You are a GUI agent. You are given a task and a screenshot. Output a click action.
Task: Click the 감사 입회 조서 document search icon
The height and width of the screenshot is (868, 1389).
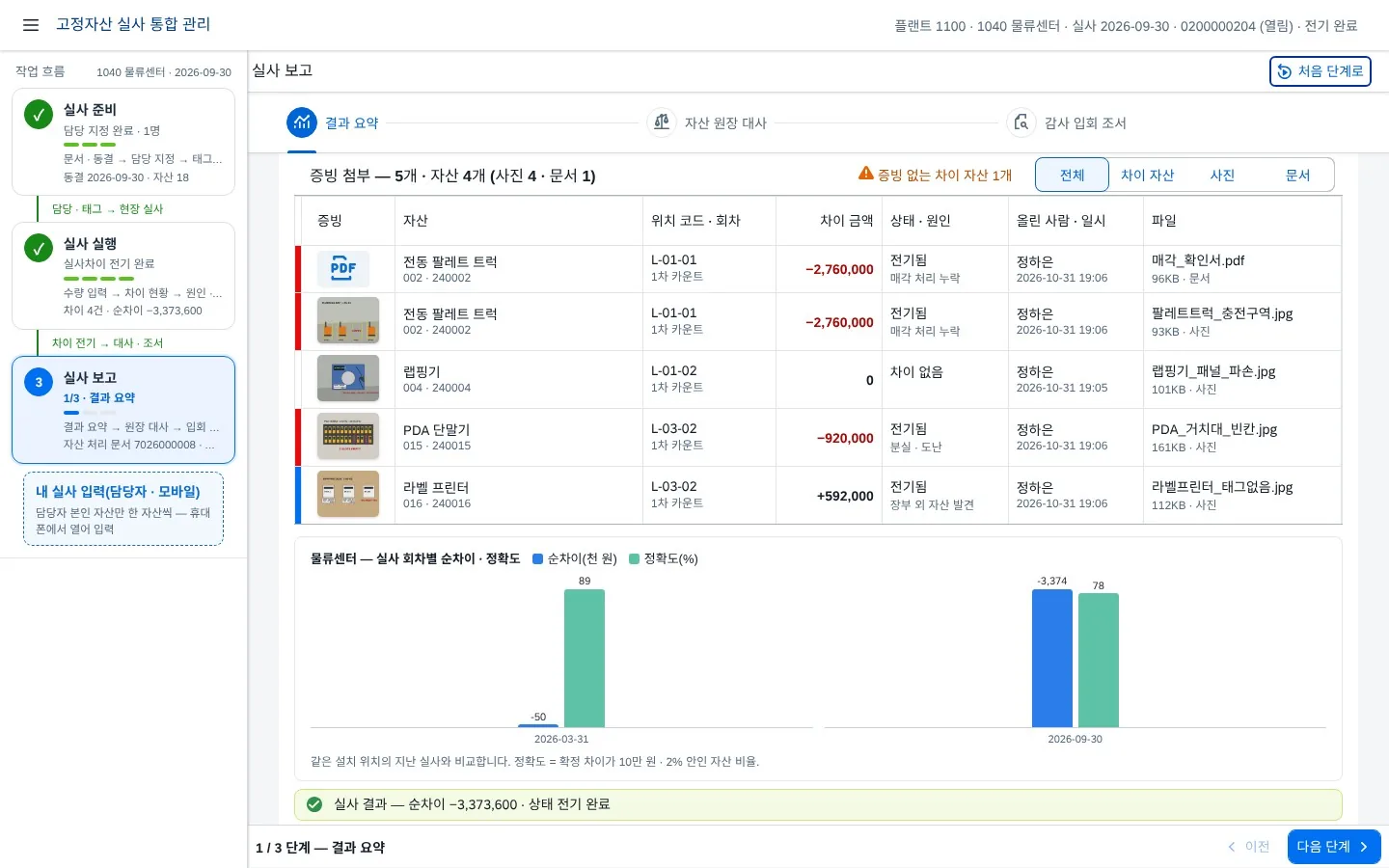tap(1021, 122)
